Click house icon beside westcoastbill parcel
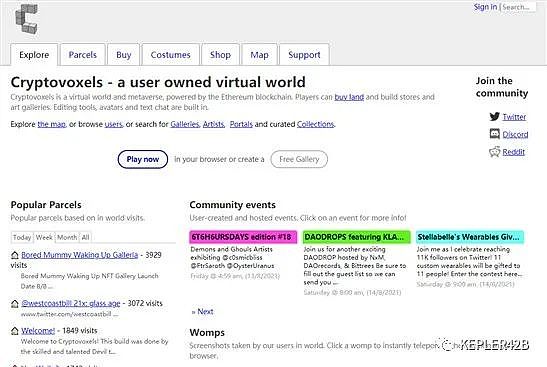The image size is (547, 367). click(x=15, y=304)
